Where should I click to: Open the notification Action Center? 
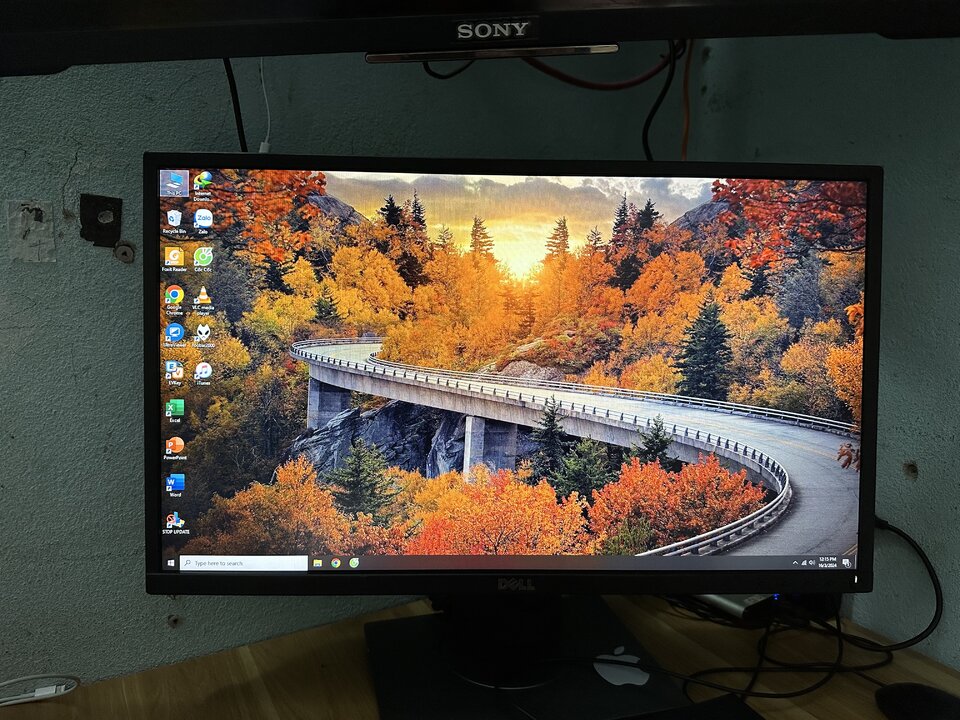[846, 563]
